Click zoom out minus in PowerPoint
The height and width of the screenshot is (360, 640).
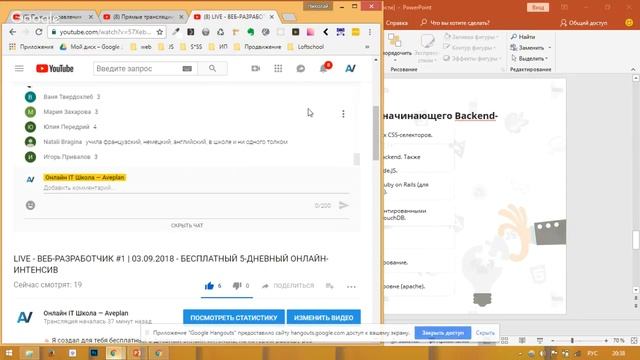[553, 340]
